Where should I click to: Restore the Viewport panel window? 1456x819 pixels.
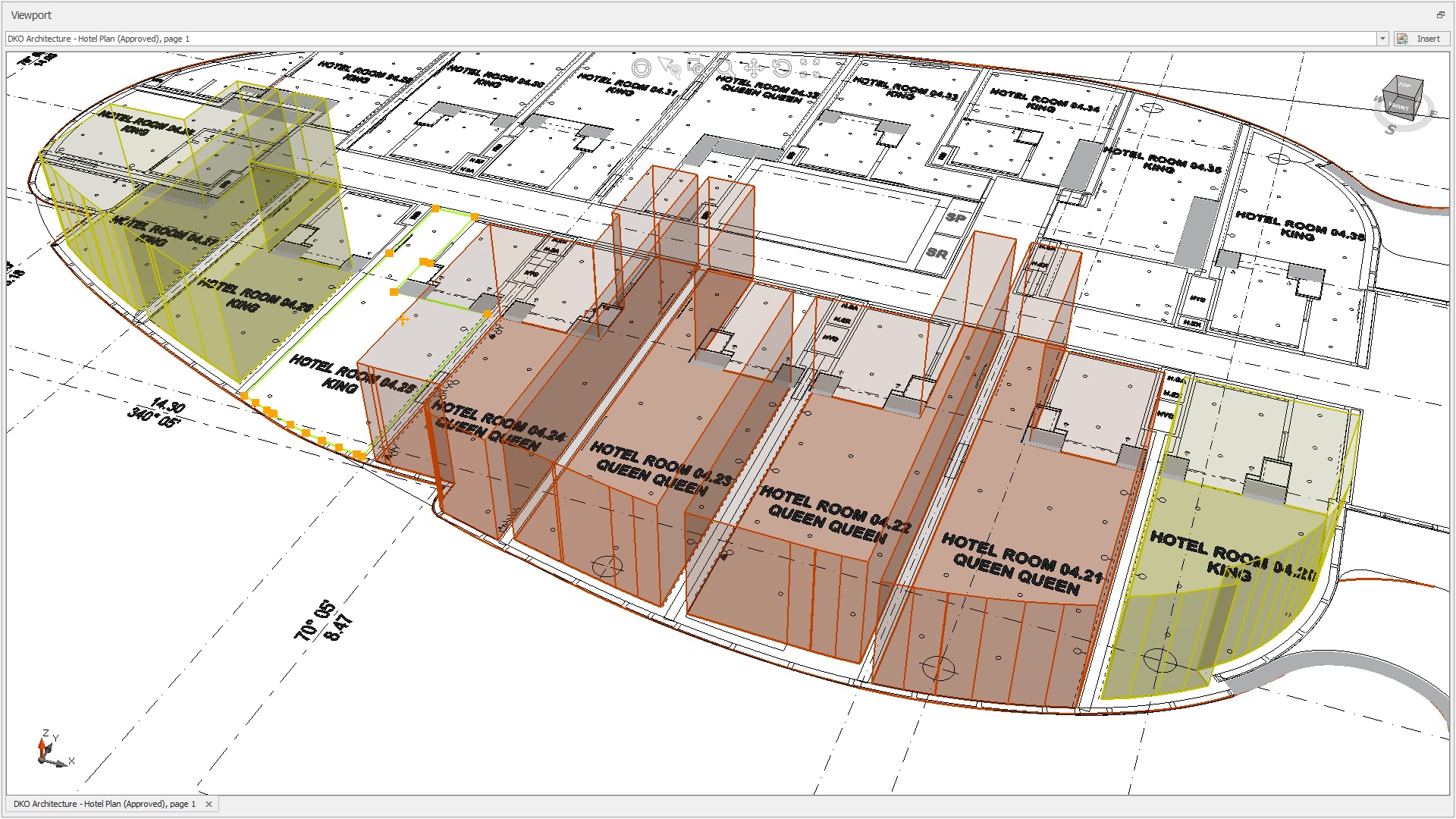tap(1440, 14)
